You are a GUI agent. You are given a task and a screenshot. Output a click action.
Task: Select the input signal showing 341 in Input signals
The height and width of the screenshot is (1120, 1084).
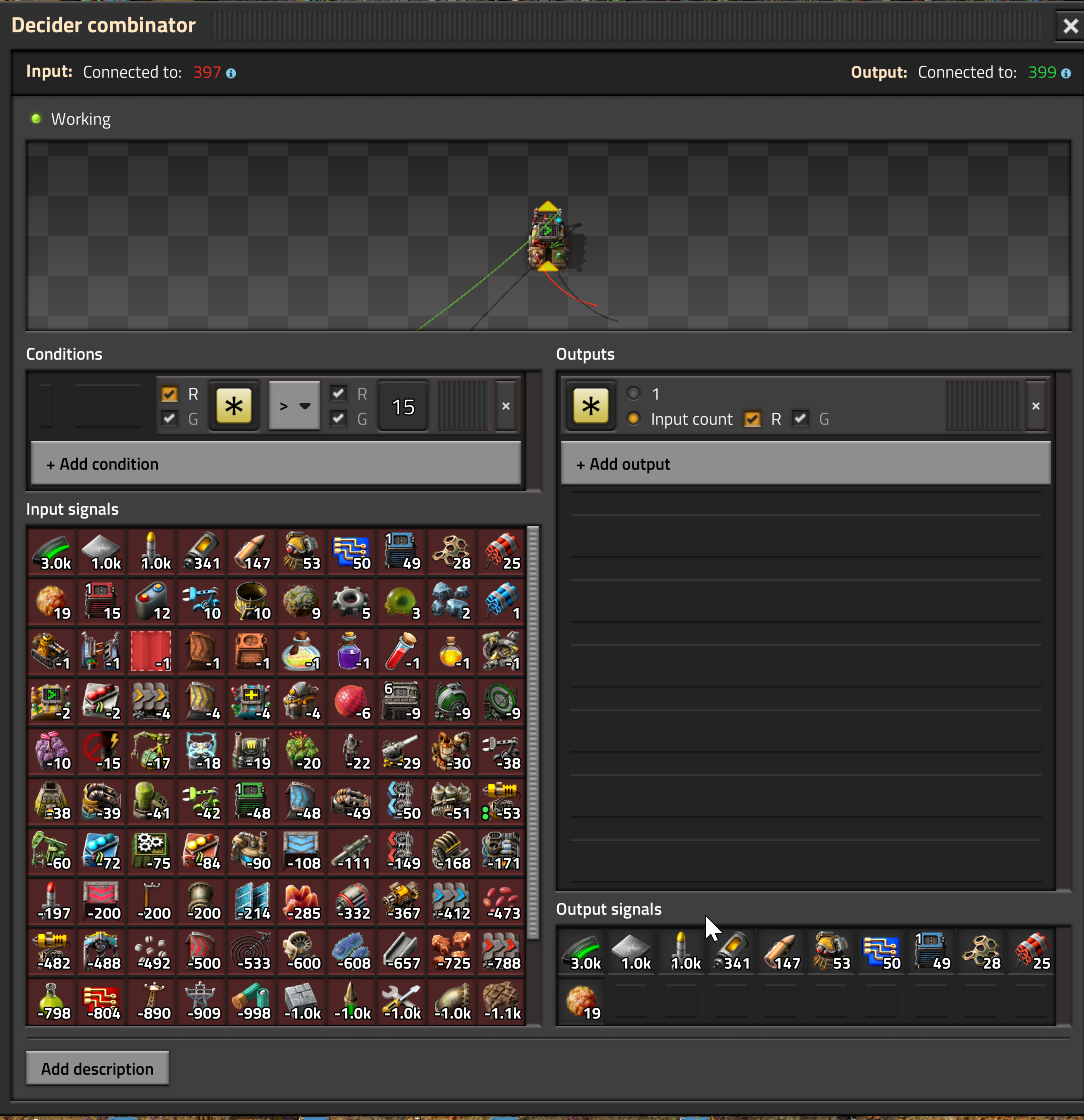tap(201, 551)
